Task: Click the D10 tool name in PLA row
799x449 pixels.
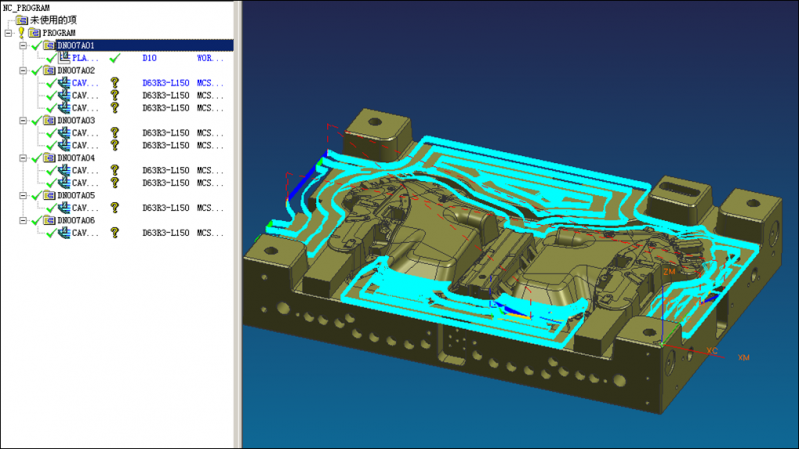Action: coord(150,59)
